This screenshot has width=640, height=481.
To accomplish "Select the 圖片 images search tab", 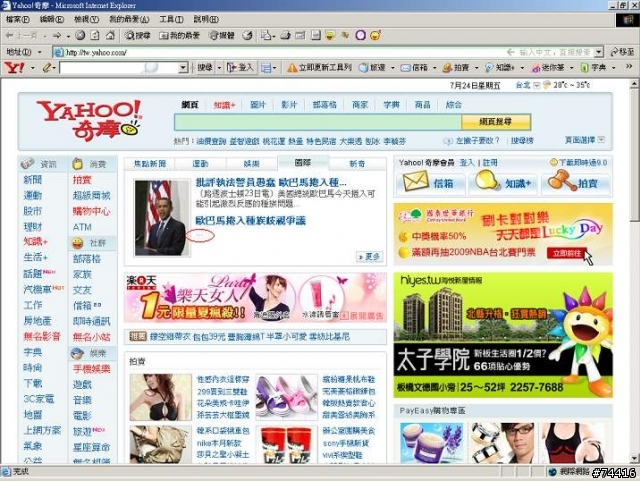I will [x=258, y=105].
